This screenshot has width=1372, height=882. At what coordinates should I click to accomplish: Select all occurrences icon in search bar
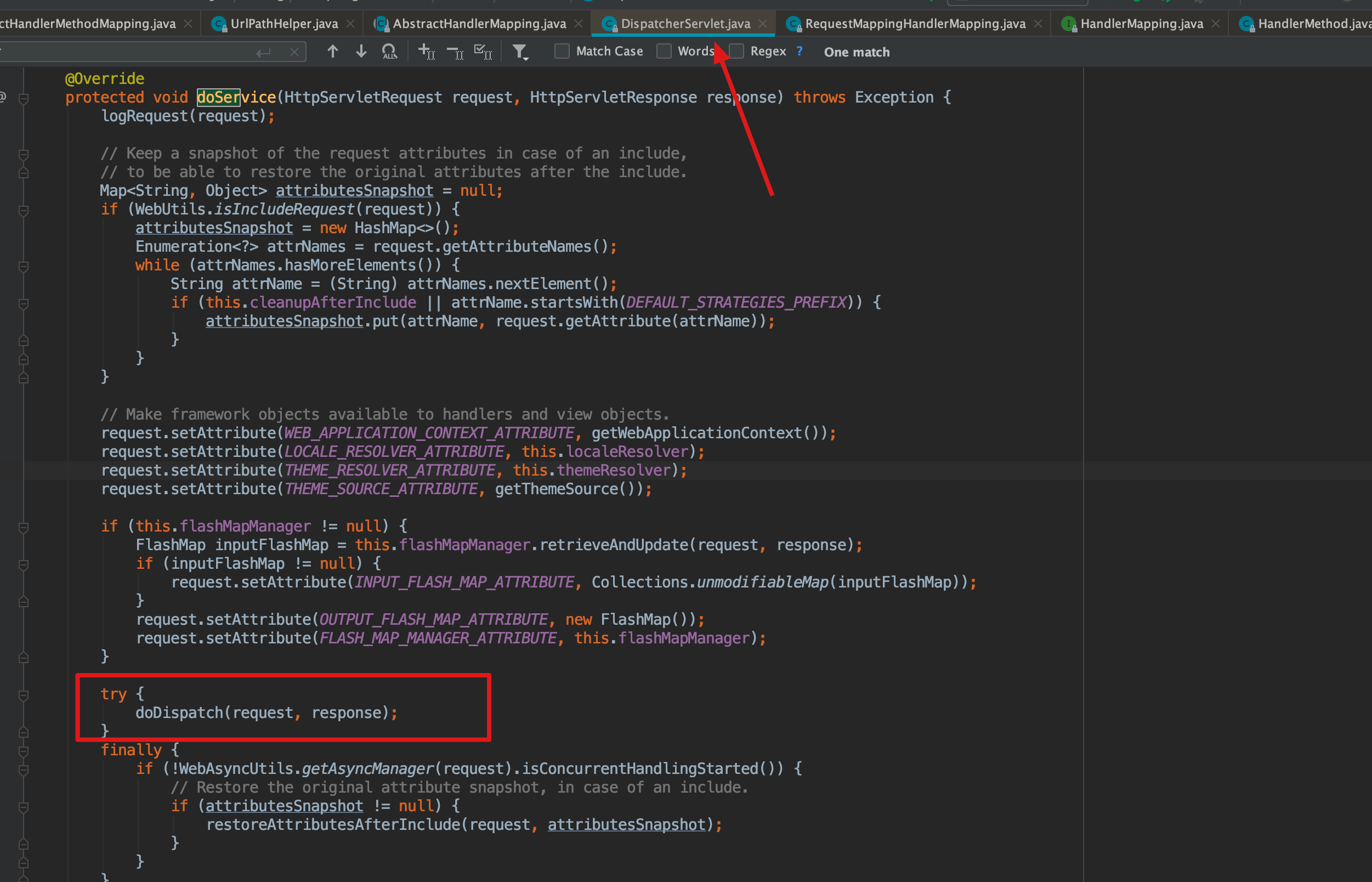coord(483,52)
